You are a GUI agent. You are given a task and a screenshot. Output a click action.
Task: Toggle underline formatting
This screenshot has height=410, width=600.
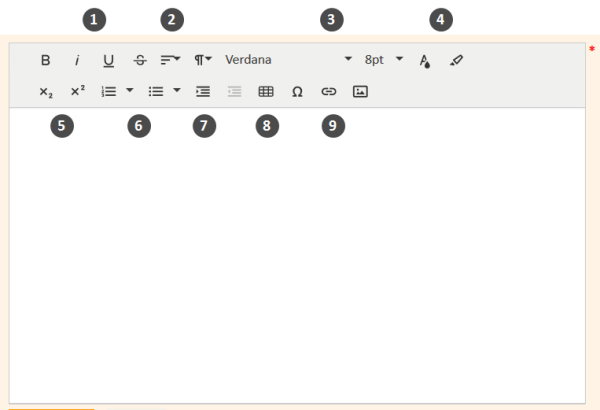pyautogui.click(x=108, y=60)
